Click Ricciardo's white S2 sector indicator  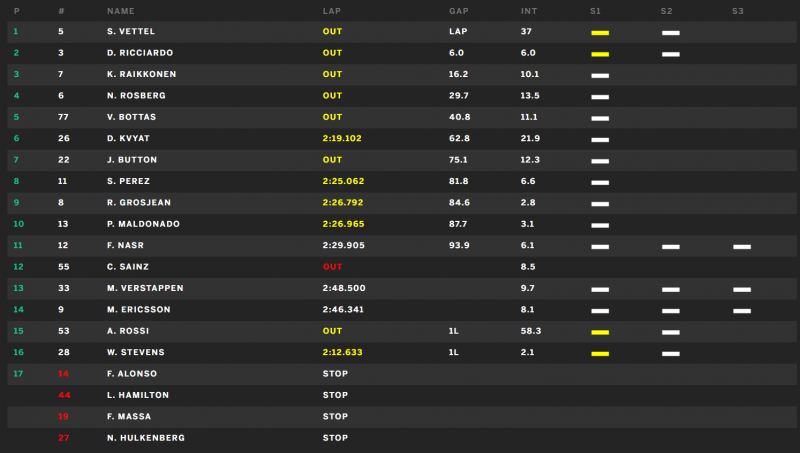click(x=670, y=54)
